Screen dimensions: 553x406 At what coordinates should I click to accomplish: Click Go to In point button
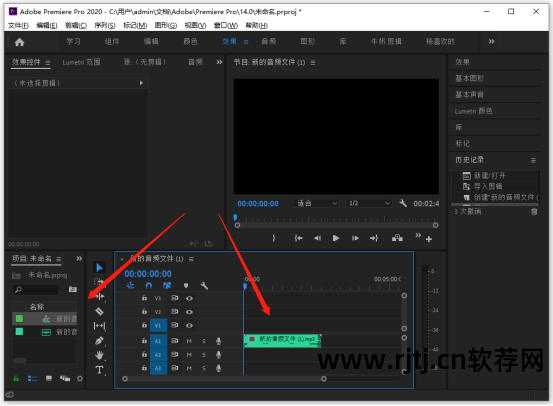coord(299,238)
